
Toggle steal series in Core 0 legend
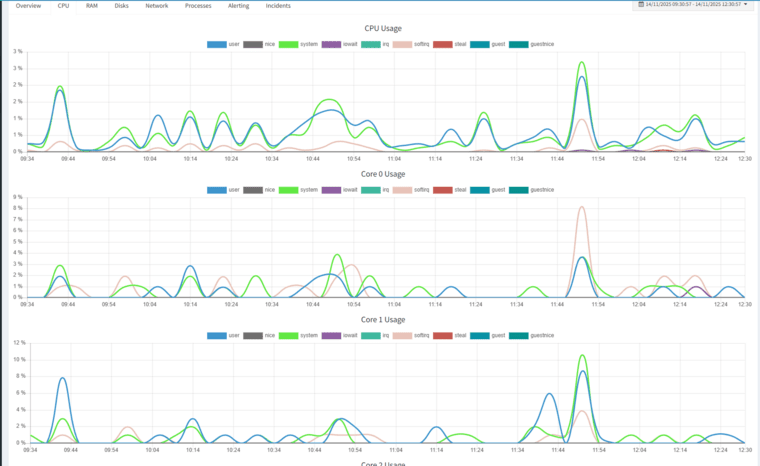[449, 190]
